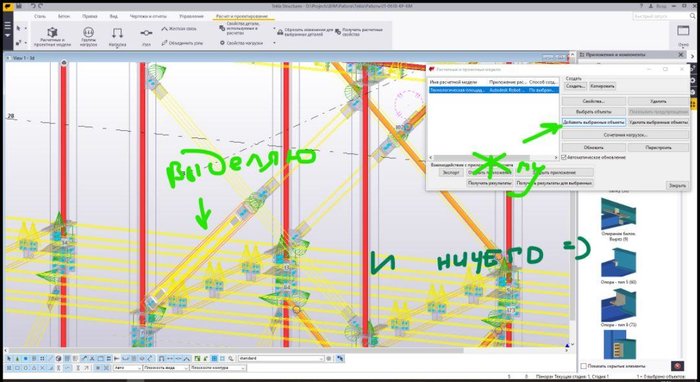The height and width of the screenshot is (382, 700).
Task: Enable Показать скрытые элементы checkbox
Action: (x=583, y=366)
